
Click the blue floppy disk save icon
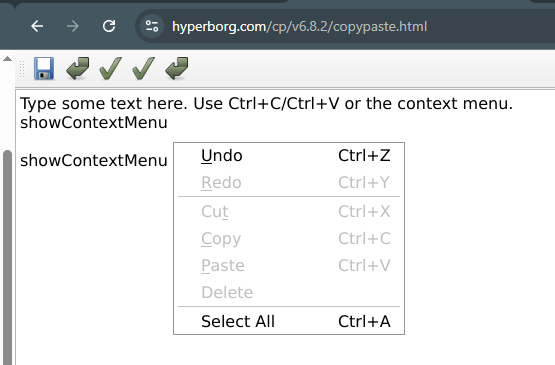tap(44, 68)
